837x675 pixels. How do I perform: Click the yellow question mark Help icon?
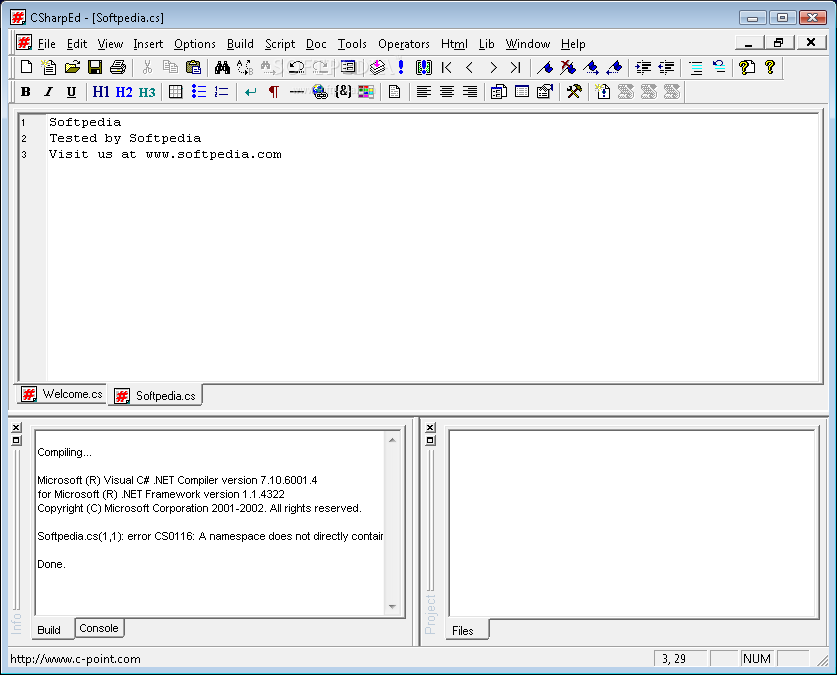pyautogui.click(x=770, y=67)
